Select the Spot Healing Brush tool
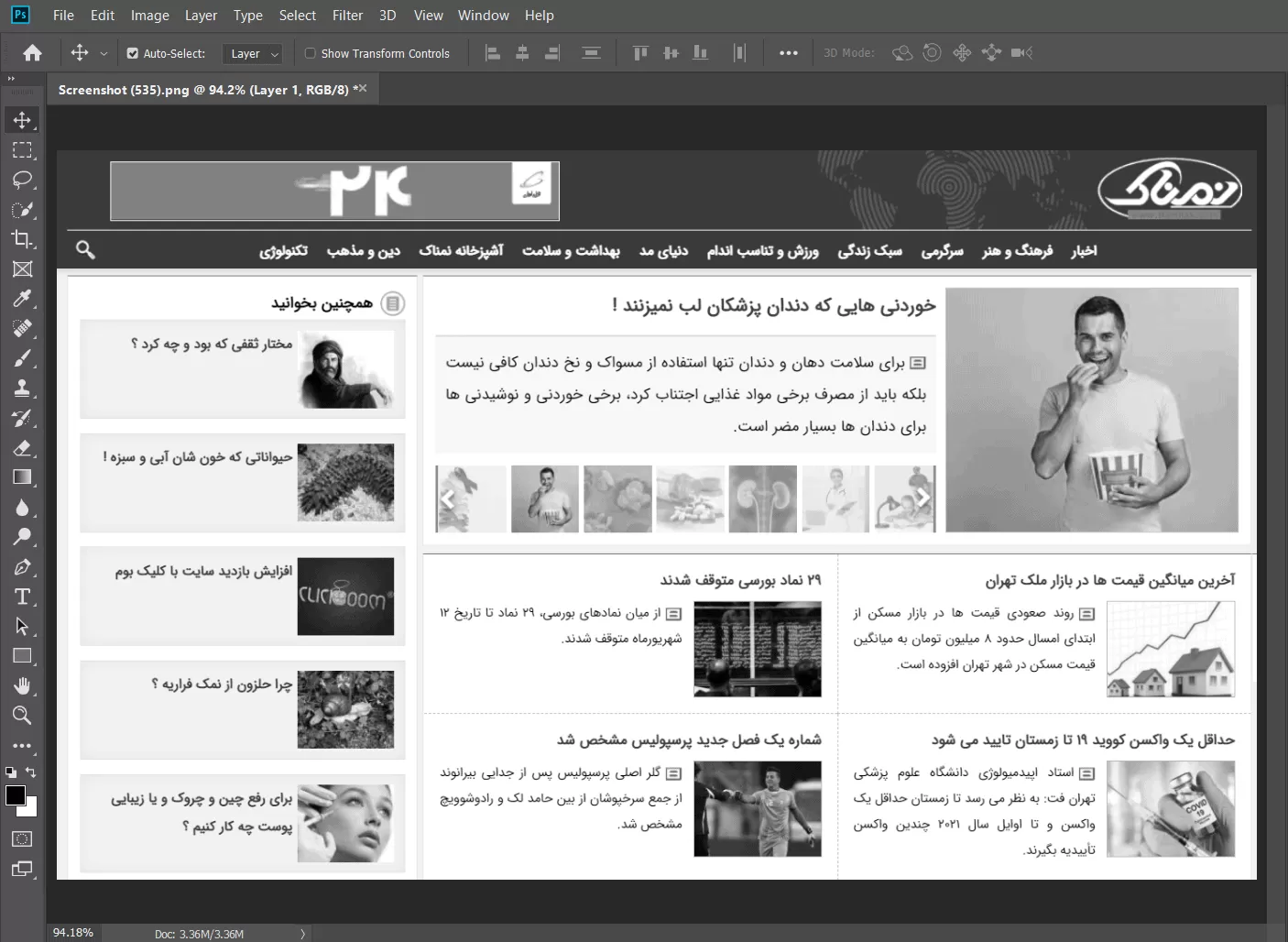1288x942 pixels. [x=22, y=328]
